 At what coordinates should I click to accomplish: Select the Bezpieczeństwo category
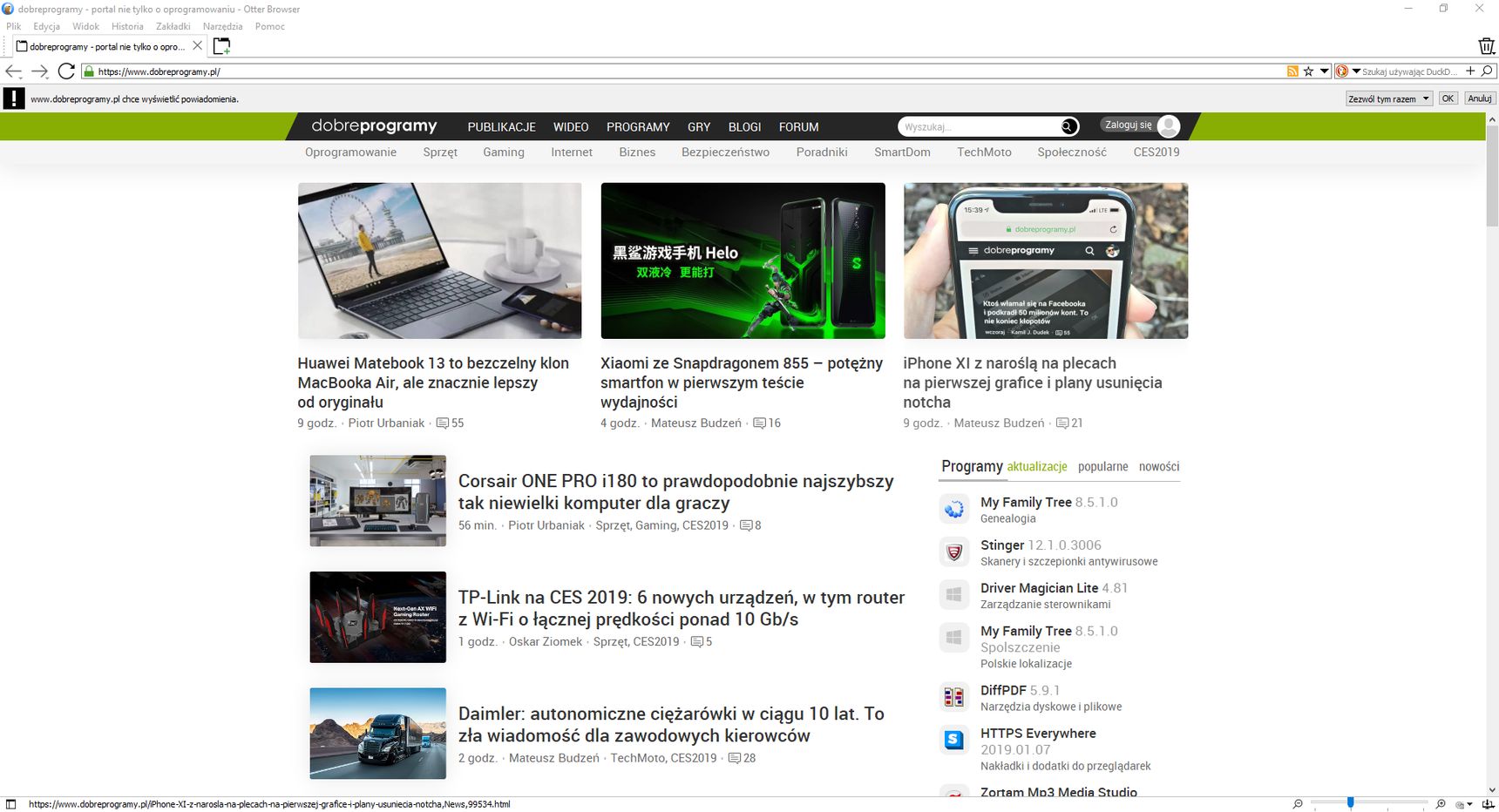point(725,152)
